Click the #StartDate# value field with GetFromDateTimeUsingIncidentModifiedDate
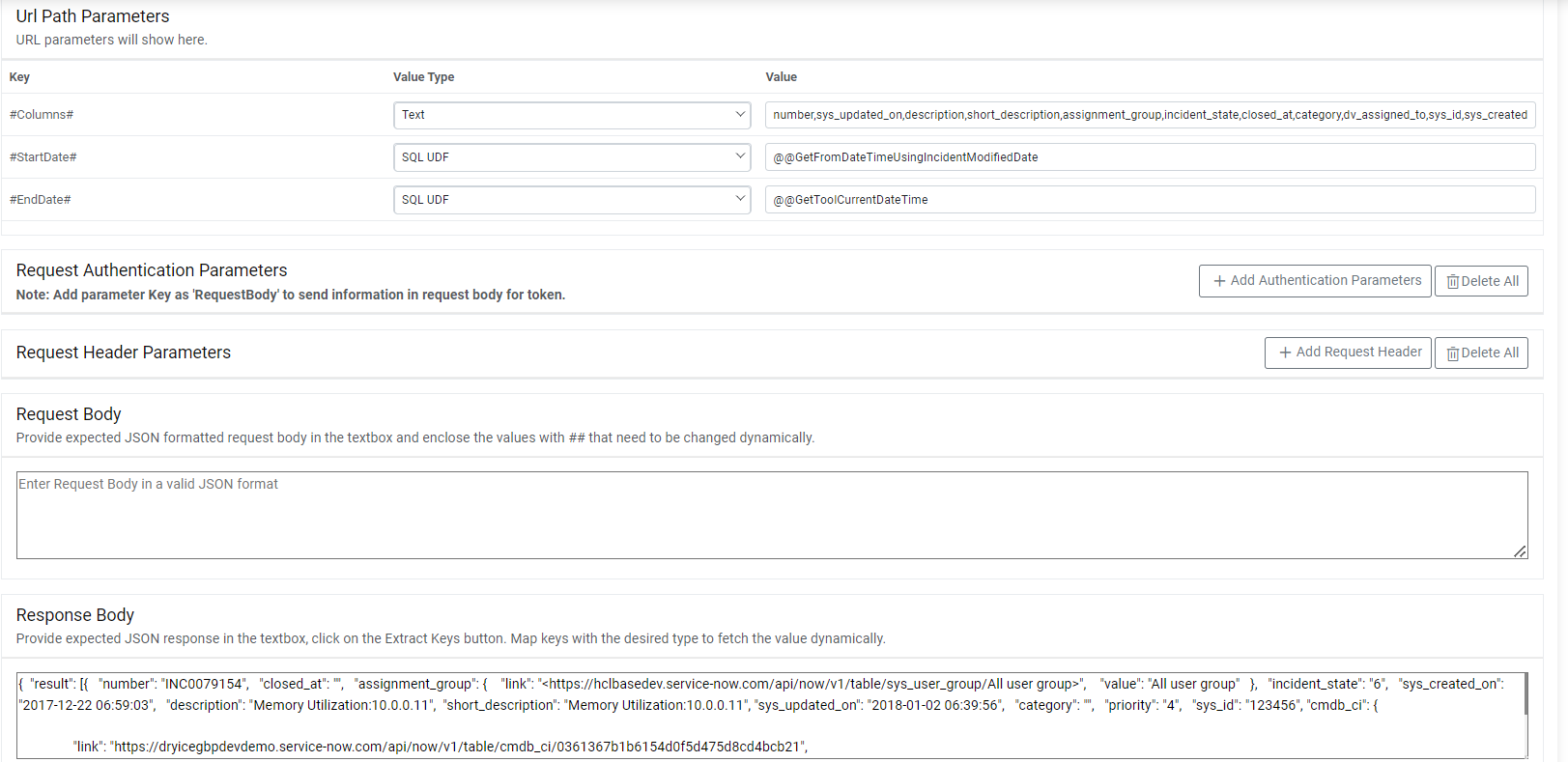Screen dimensions: 1568x762 [x=1150, y=157]
